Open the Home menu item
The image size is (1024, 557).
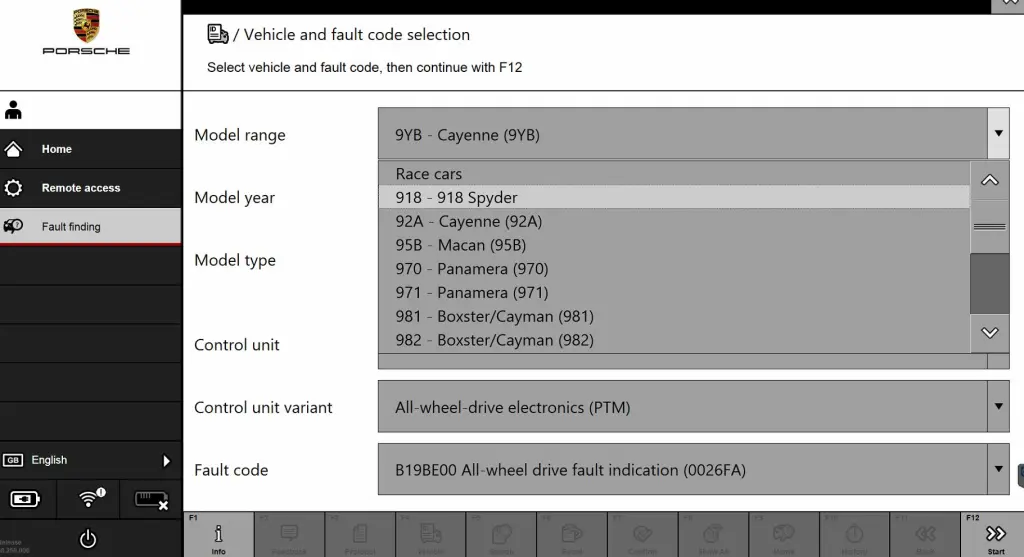click(x=56, y=149)
